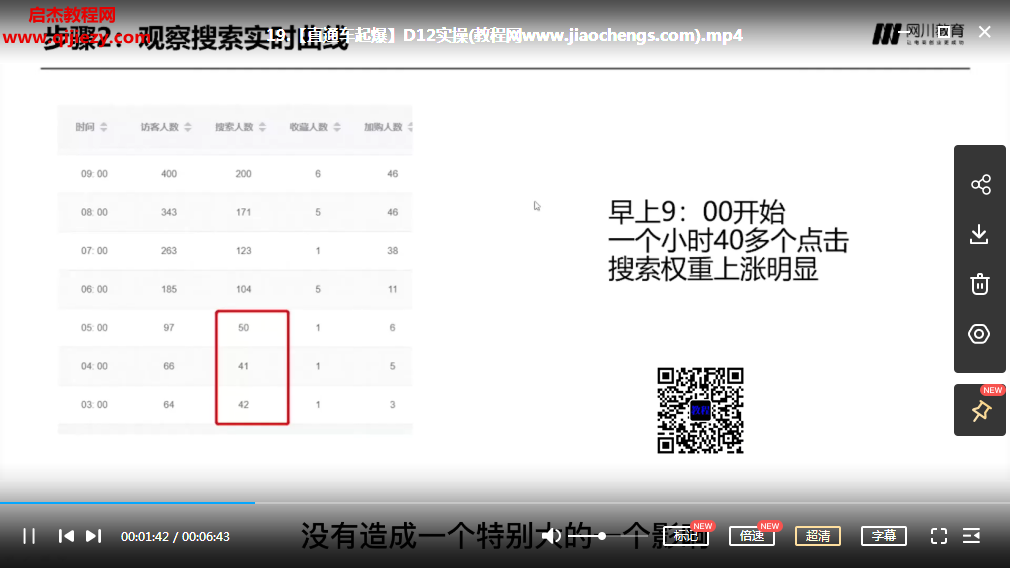Click the share icon in side panel

[980, 185]
